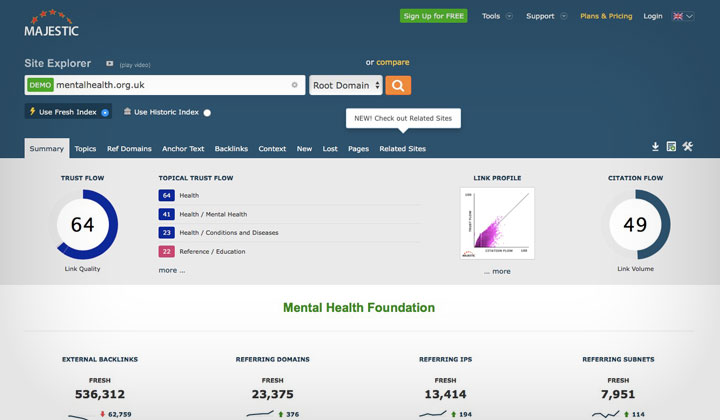720x420 pixels.
Task: Open the Ref Domains tab
Action: click(x=129, y=148)
